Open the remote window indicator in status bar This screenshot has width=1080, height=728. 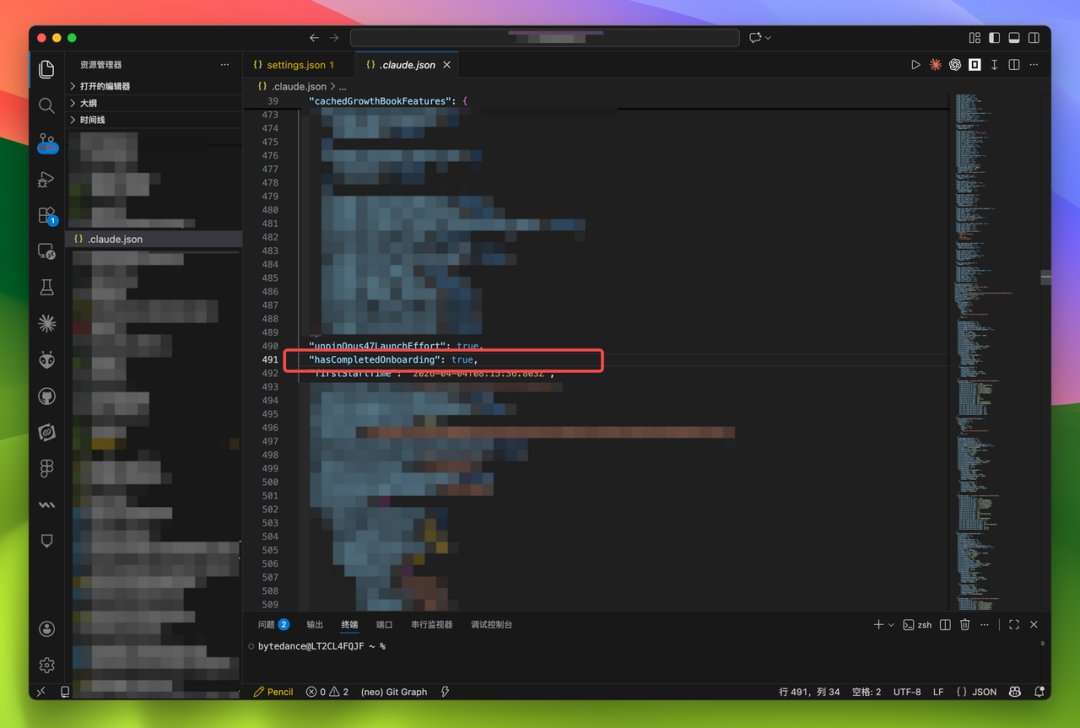point(41,691)
